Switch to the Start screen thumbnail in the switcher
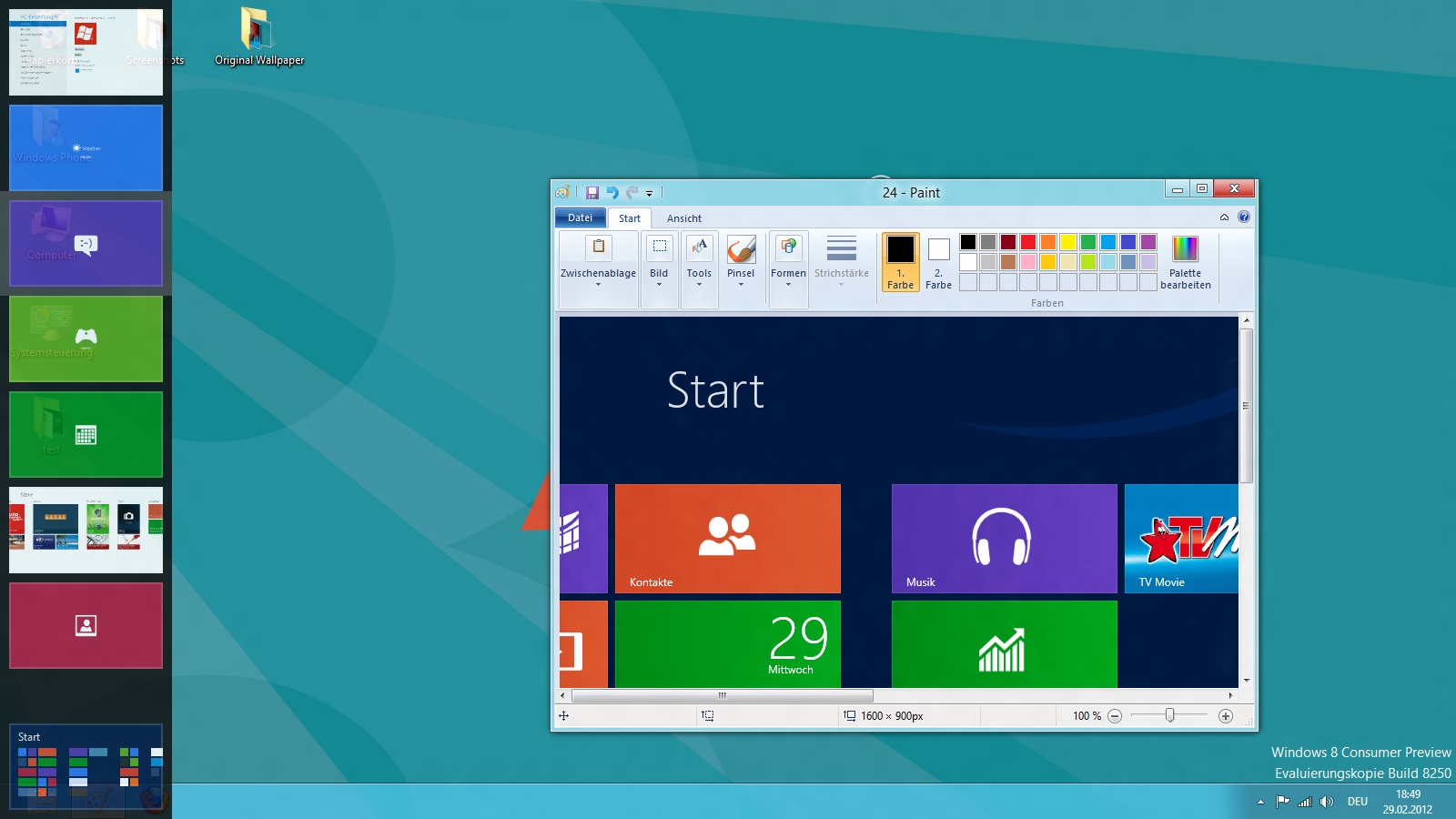Viewport: 1456px width, 819px height. point(86,767)
